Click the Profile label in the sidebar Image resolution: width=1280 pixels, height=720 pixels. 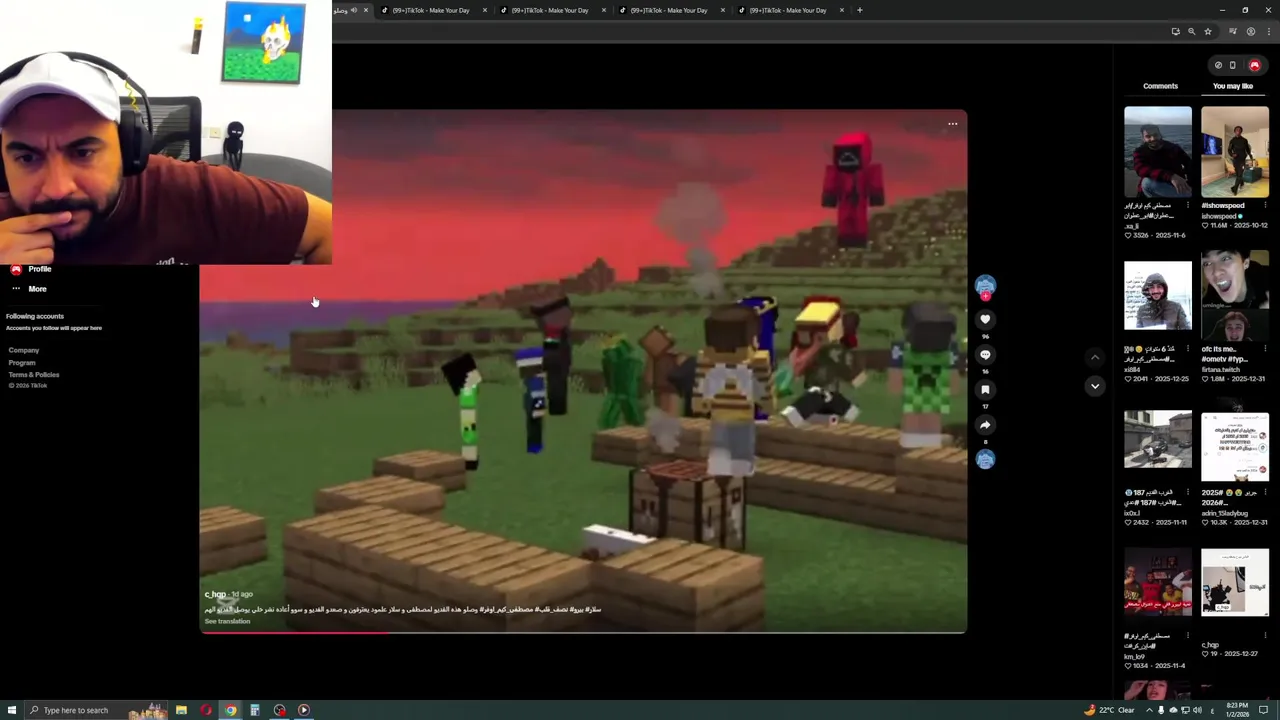40,269
